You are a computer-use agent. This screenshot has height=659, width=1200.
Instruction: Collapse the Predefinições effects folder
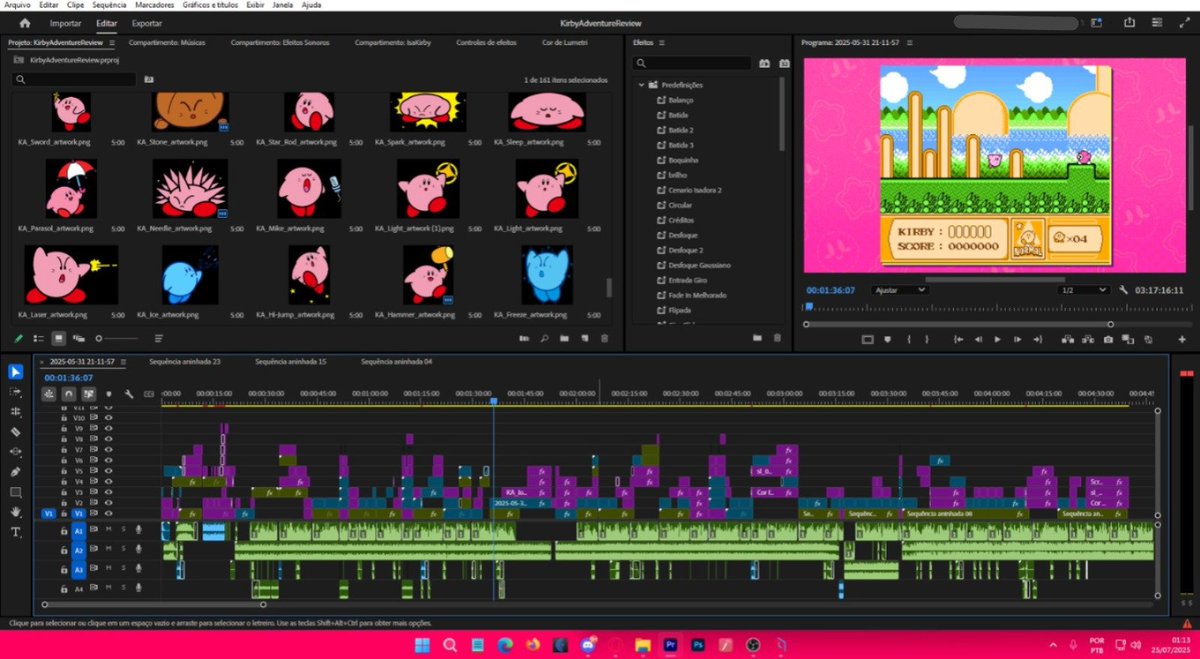tap(643, 85)
